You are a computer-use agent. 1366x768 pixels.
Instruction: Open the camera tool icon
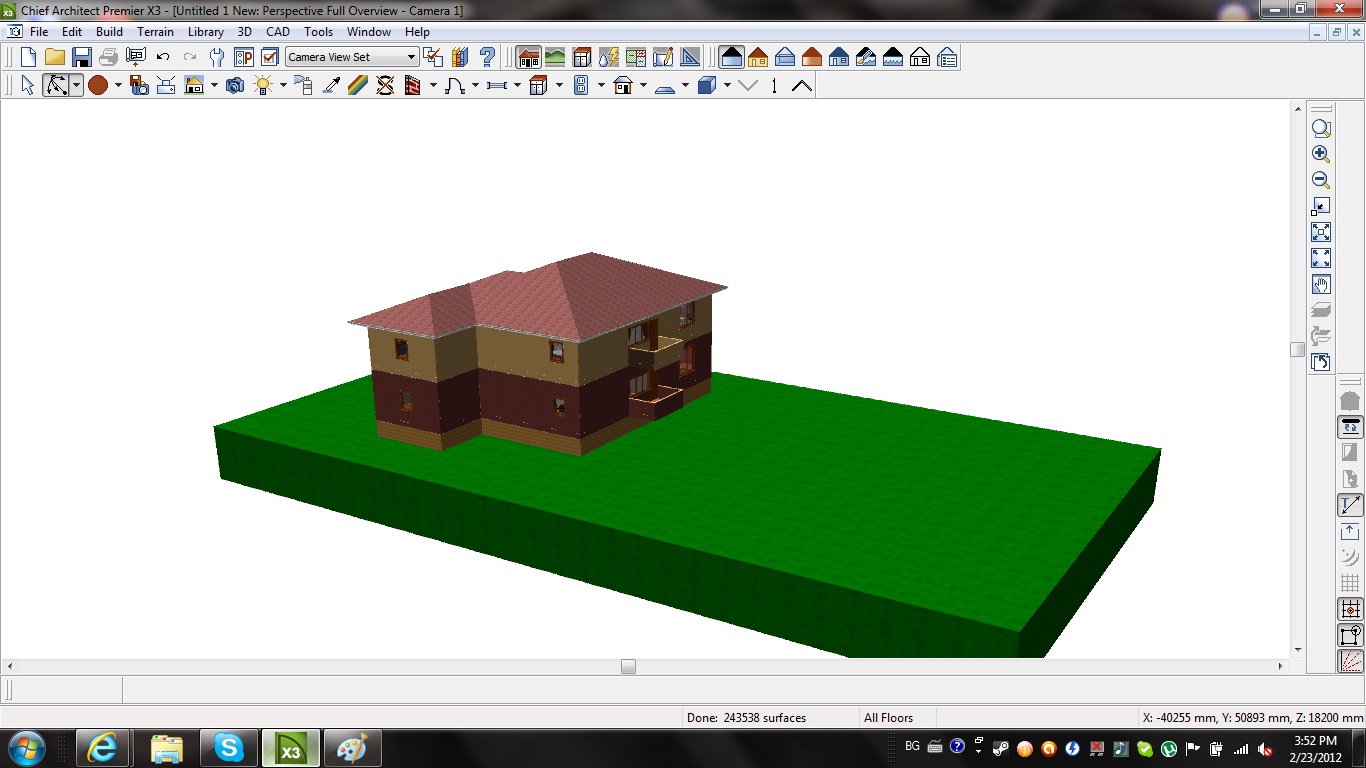(235, 86)
